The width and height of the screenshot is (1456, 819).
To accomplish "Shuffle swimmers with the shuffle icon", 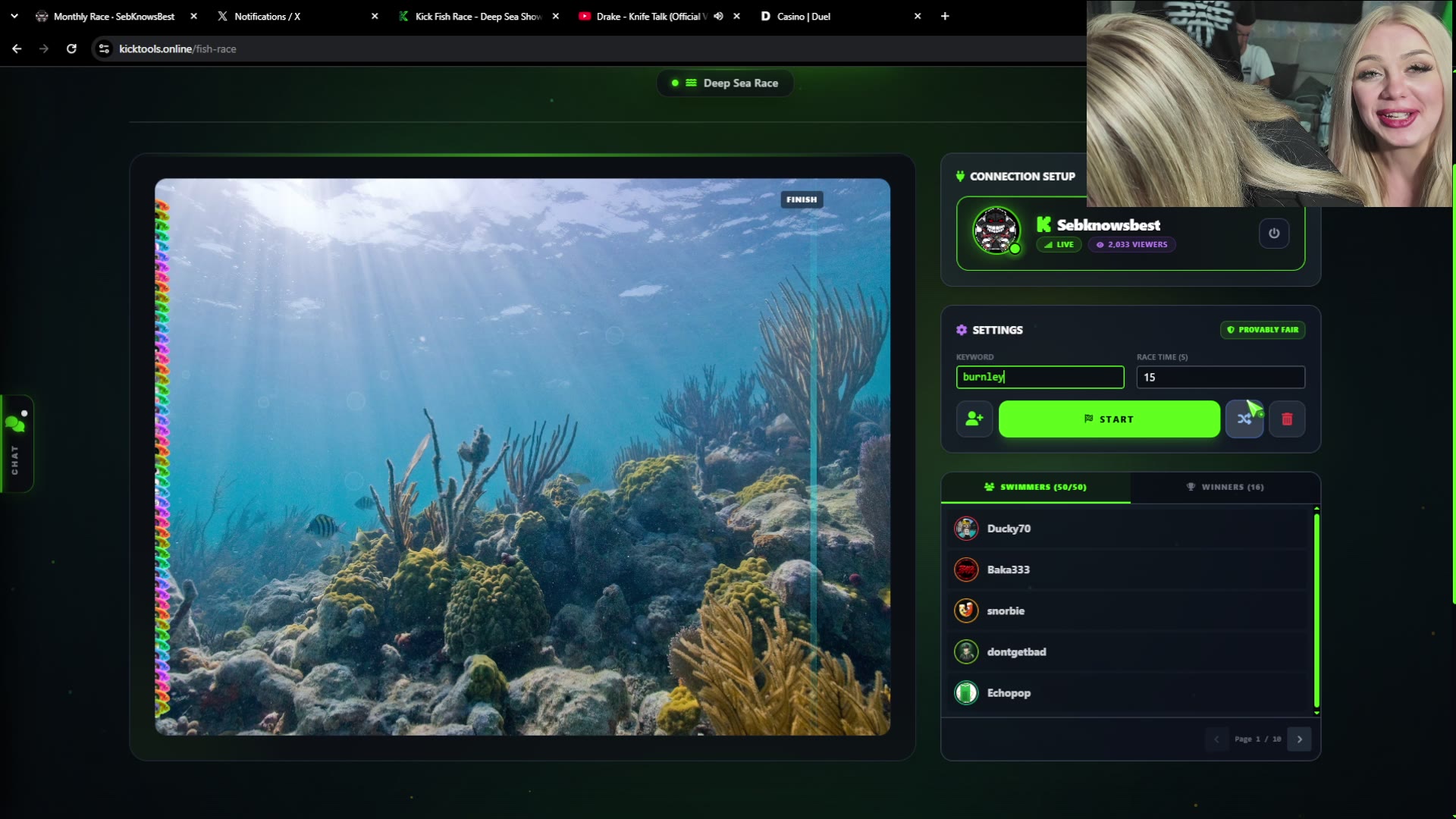I will pyautogui.click(x=1244, y=419).
